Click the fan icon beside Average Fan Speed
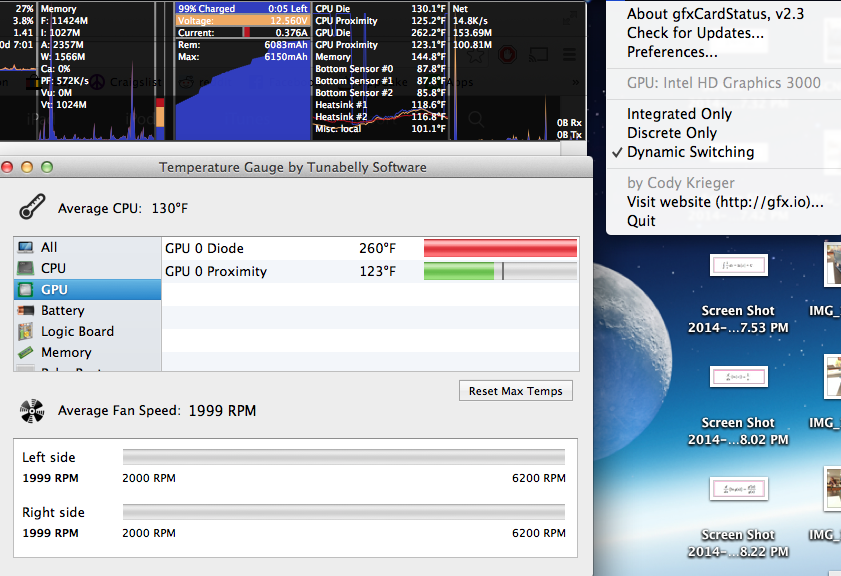This screenshot has height=576, width=841. [32, 411]
